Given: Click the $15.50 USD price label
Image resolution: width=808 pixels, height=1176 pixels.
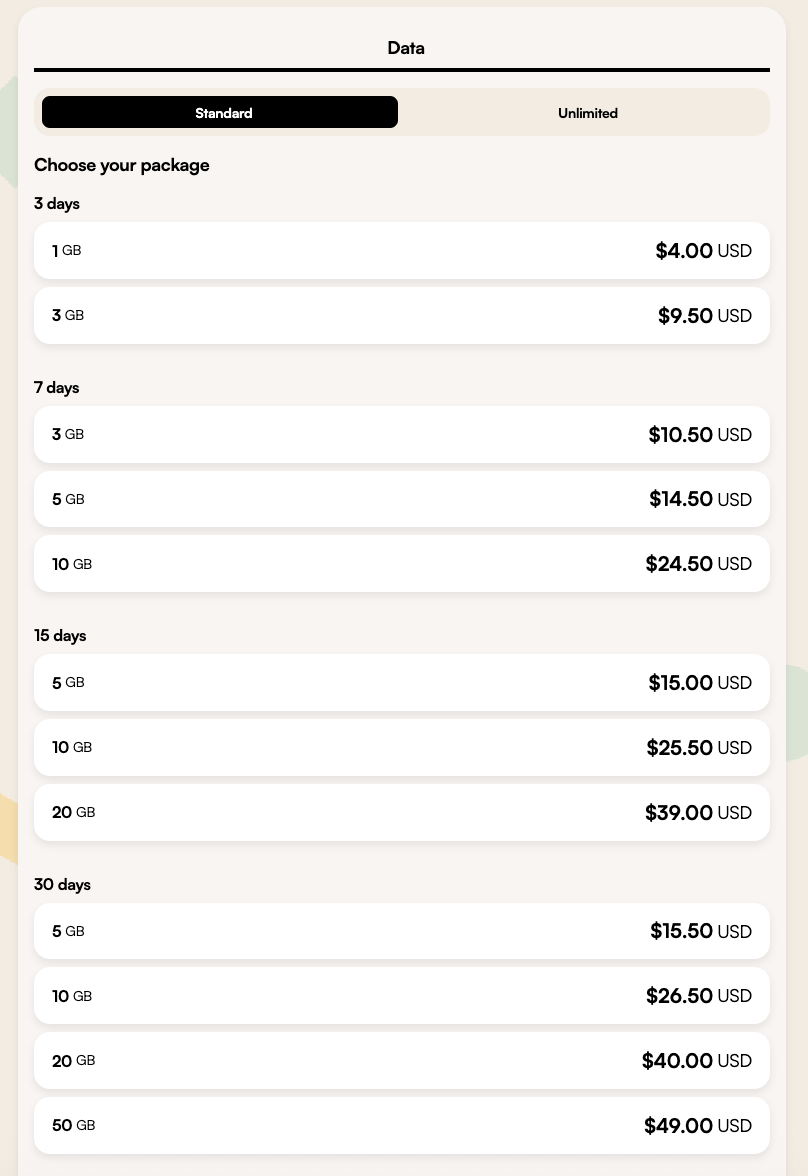Looking at the screenshot, I should point(701,931).
